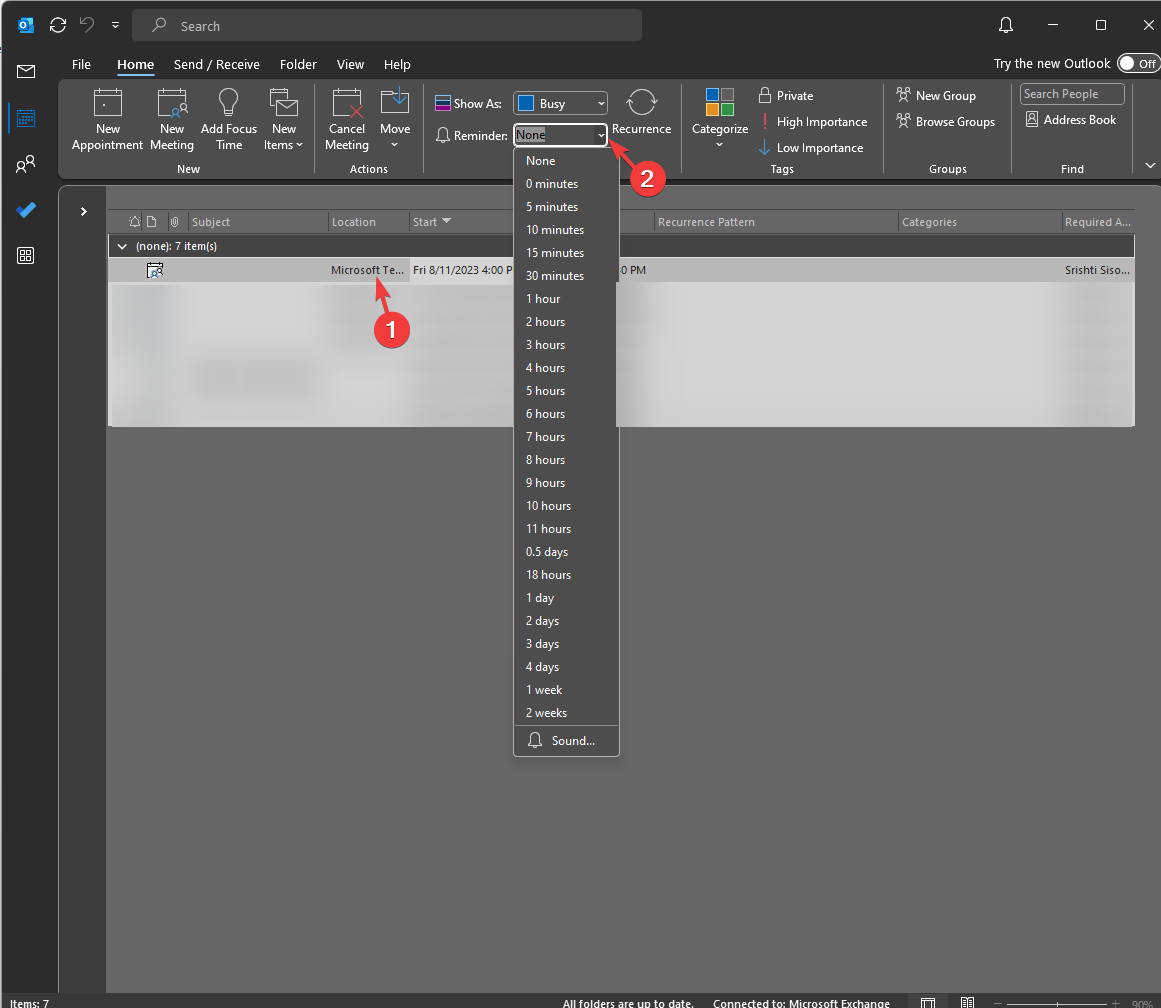The width and height of the screenshot is (1161, 1008).
Task: Open the Send / Receive tab
Action: [x=217, y=64]
